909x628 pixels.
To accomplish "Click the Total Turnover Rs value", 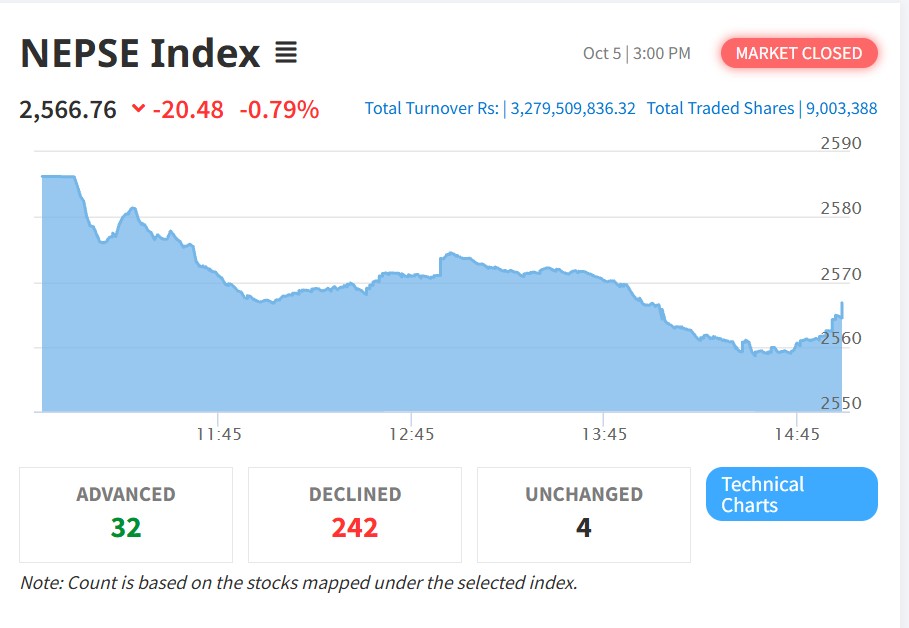I will (x=573, y=108).
